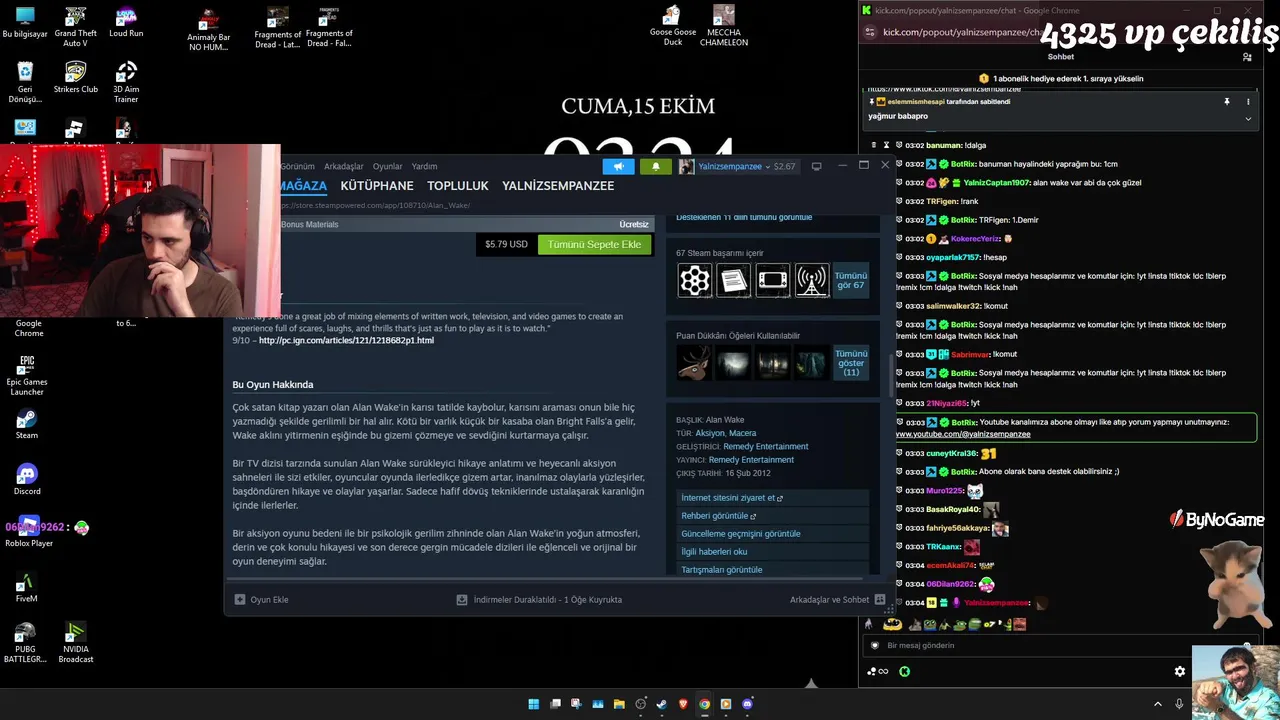Open Yalnizsempanzee account dropdown in Steam

pyautogui.click(x=738, y=166)
